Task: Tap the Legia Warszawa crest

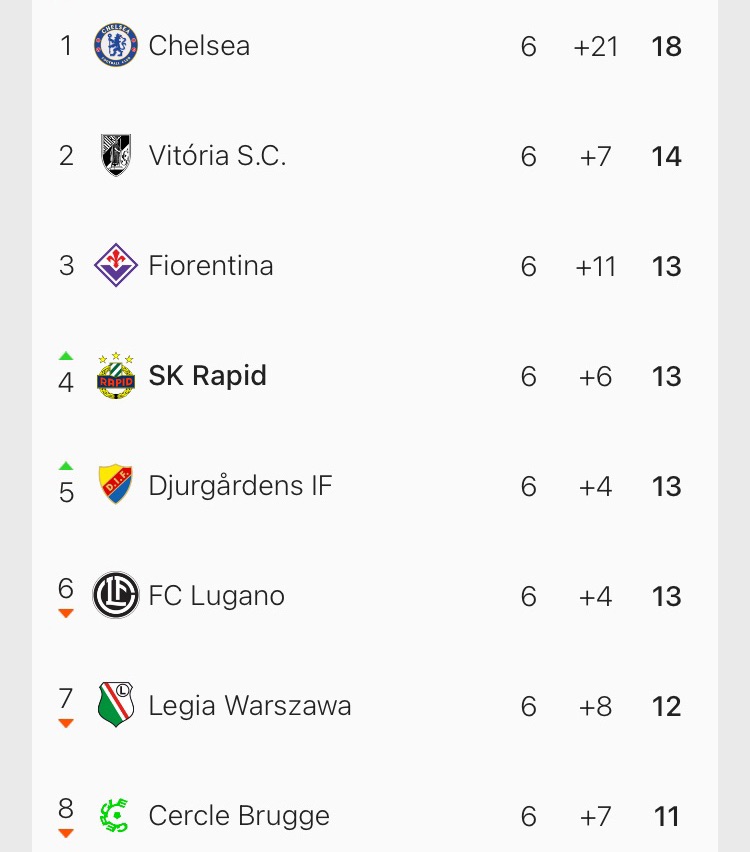Action: [115, 706]
